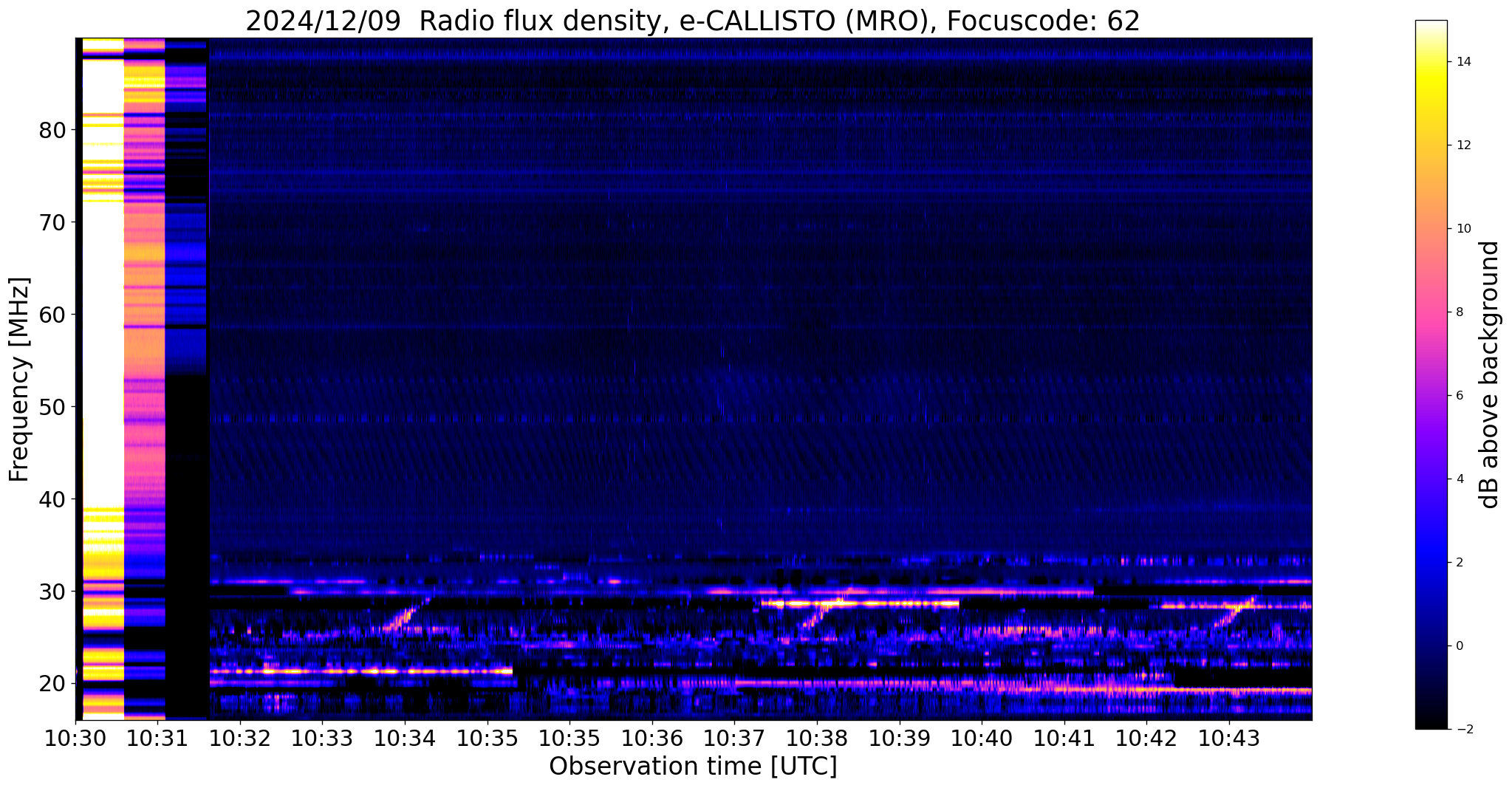This screenshot has width=1512, height=788.
Task: Select the "10:43" x-axis tick label
Action: click(x=1229, y=739)
